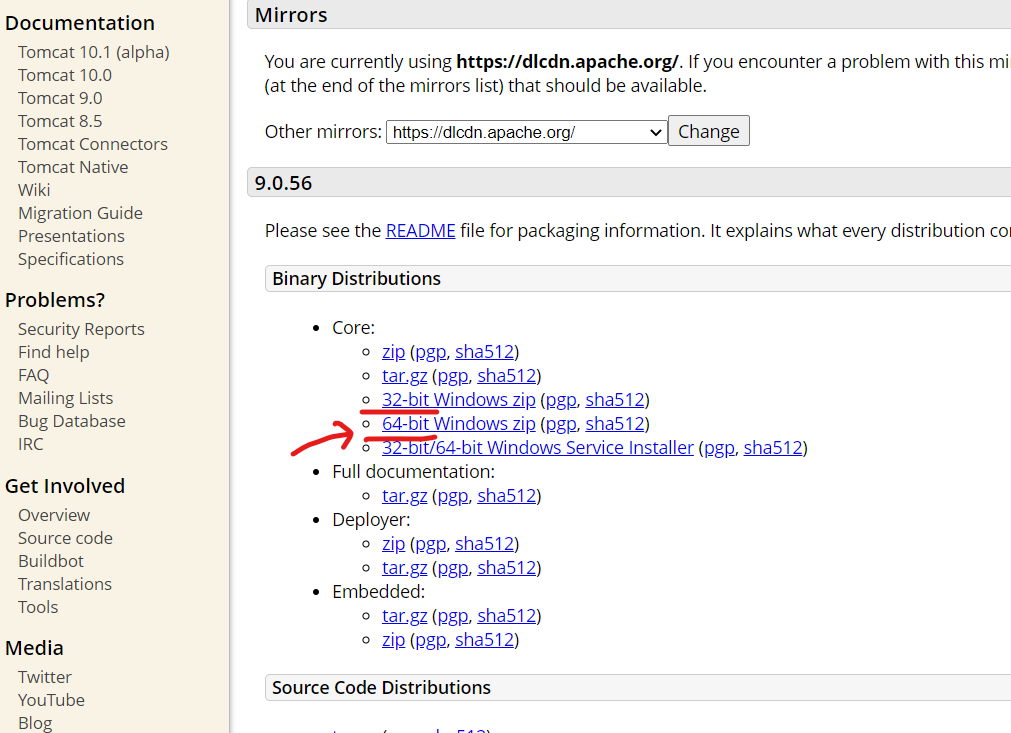The height and width of the screenshot is (733, 1011).
Task: Open pgp for 64-bit Windows zip
Action: pos(561,424)
